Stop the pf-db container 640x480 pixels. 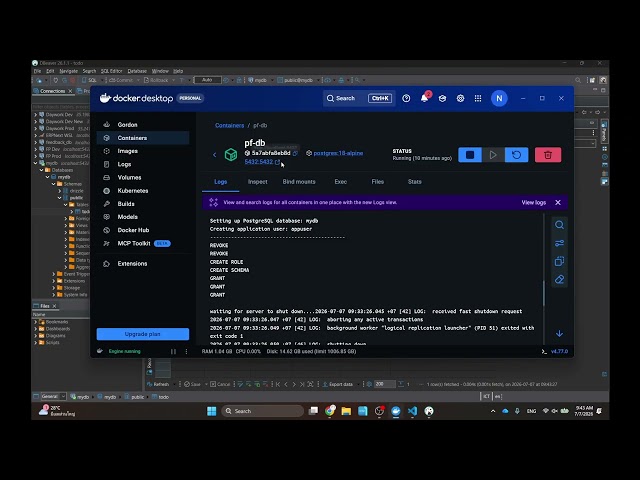click(470, 155)
